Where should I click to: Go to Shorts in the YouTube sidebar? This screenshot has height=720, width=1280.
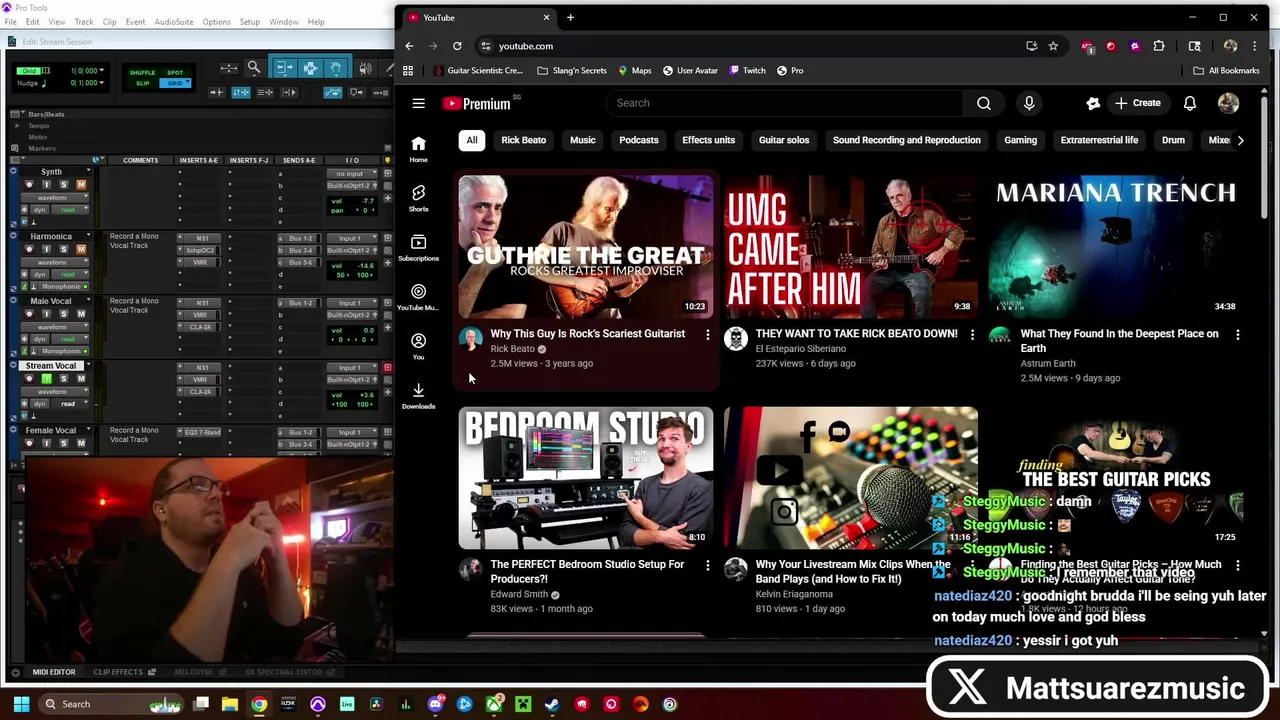point(418,197)
